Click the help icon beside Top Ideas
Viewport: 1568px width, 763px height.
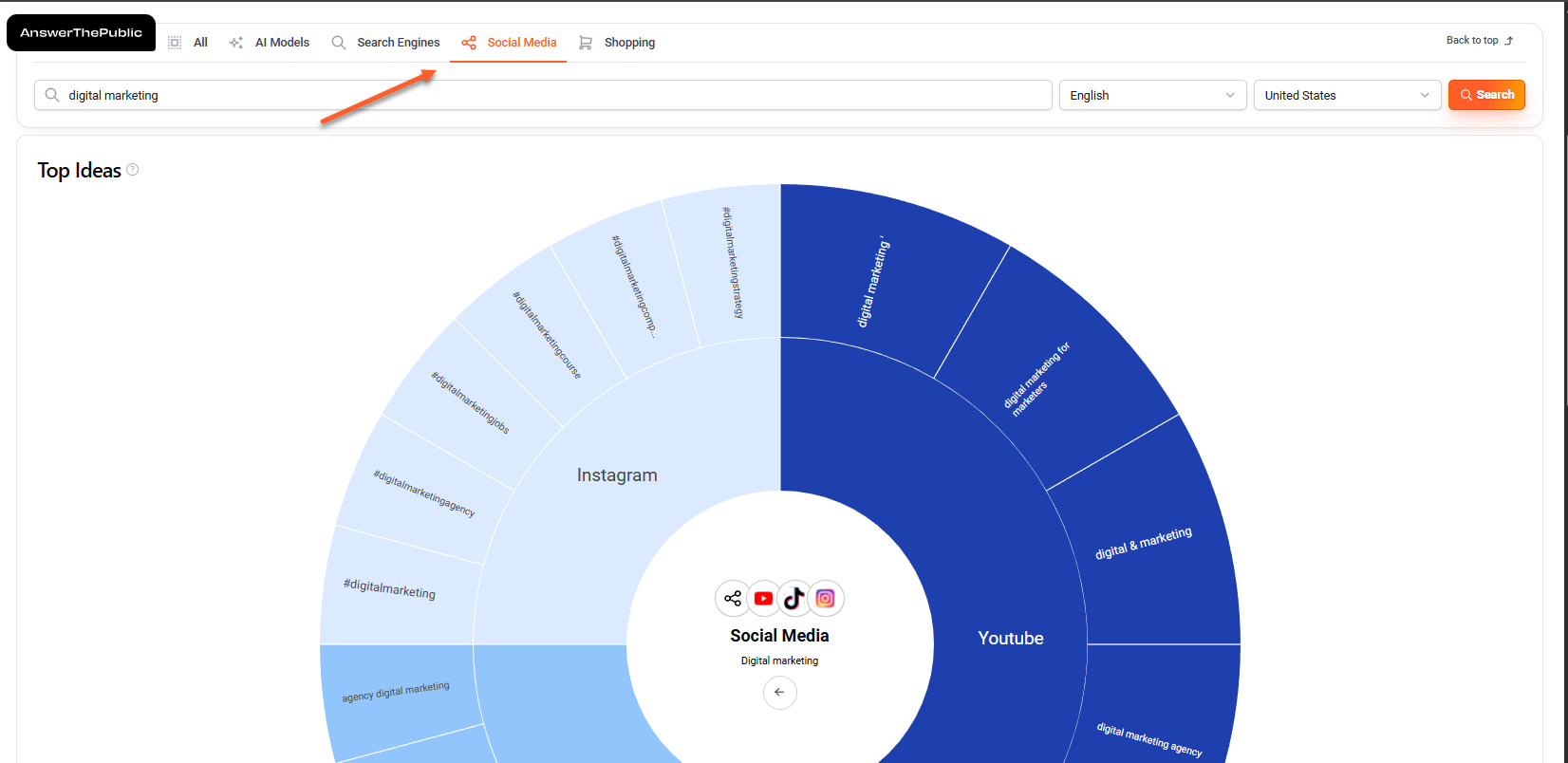tap(133, 170)
